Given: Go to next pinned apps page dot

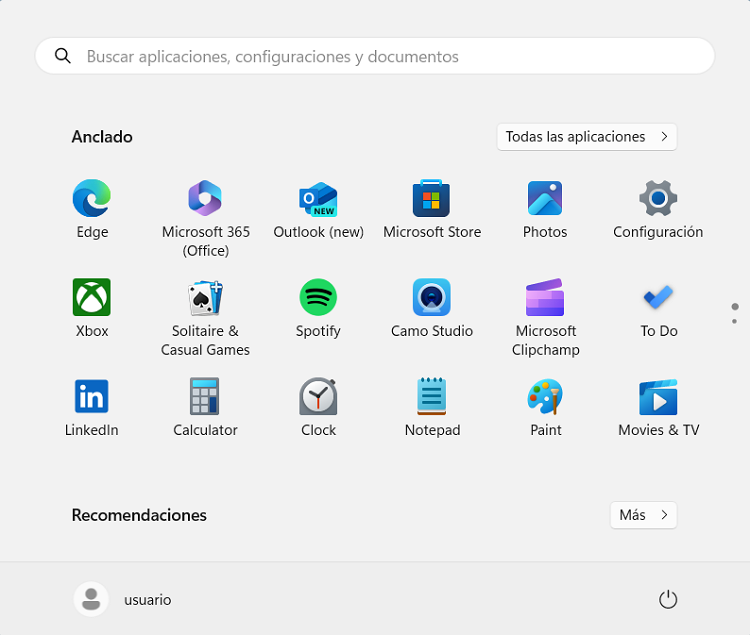Looking at the screenshot, I should pos(735,321).
